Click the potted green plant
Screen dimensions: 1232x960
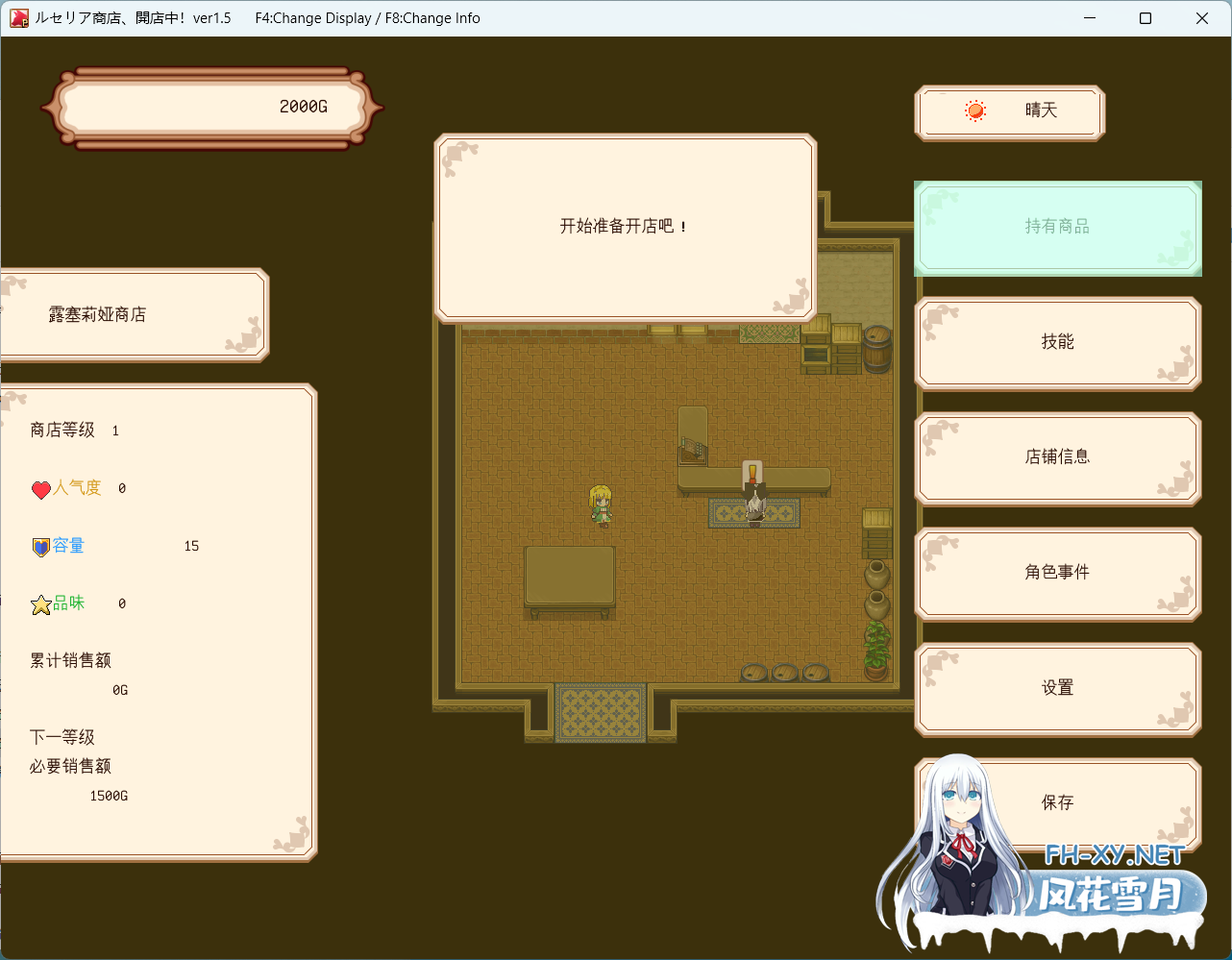[875, 651]
